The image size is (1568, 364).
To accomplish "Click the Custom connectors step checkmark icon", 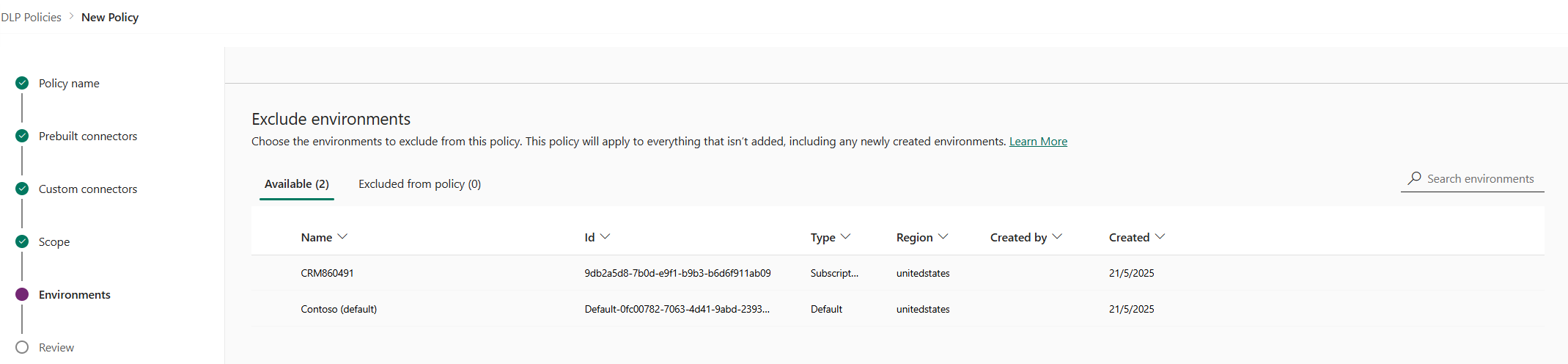I will (x=22, y=189).
